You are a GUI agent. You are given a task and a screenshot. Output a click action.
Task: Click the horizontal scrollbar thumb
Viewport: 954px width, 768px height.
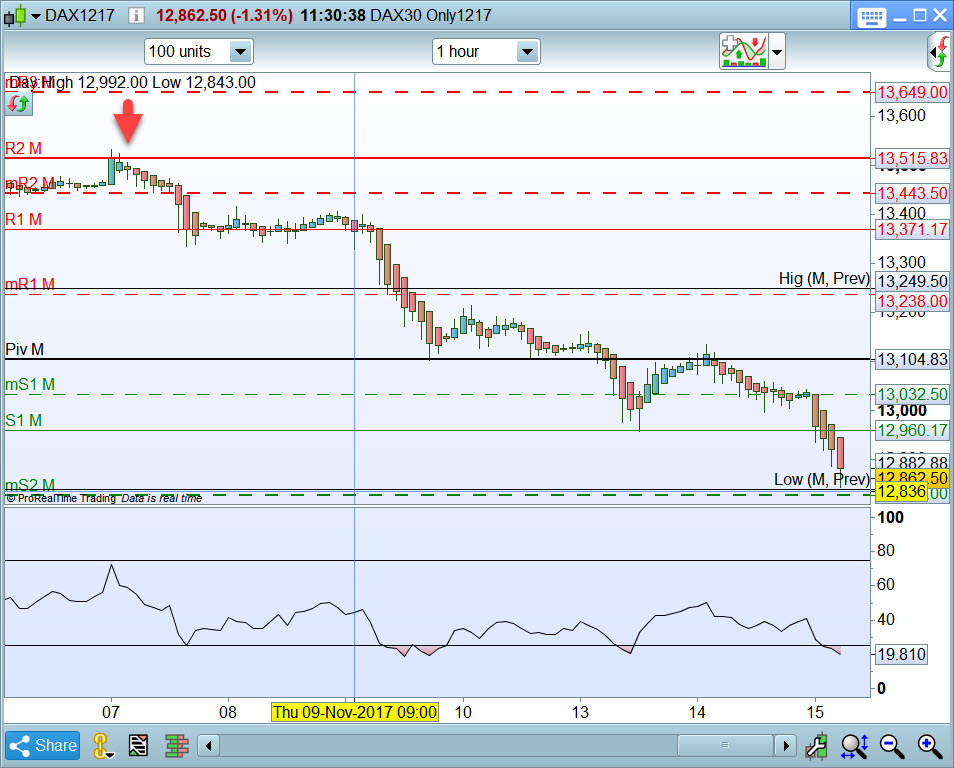725,745
